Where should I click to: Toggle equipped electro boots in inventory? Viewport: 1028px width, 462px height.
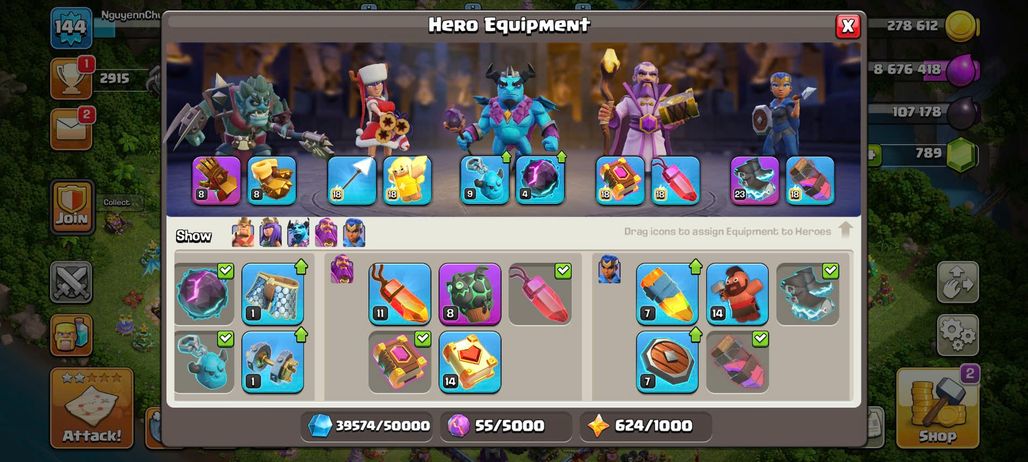point(807,294)
